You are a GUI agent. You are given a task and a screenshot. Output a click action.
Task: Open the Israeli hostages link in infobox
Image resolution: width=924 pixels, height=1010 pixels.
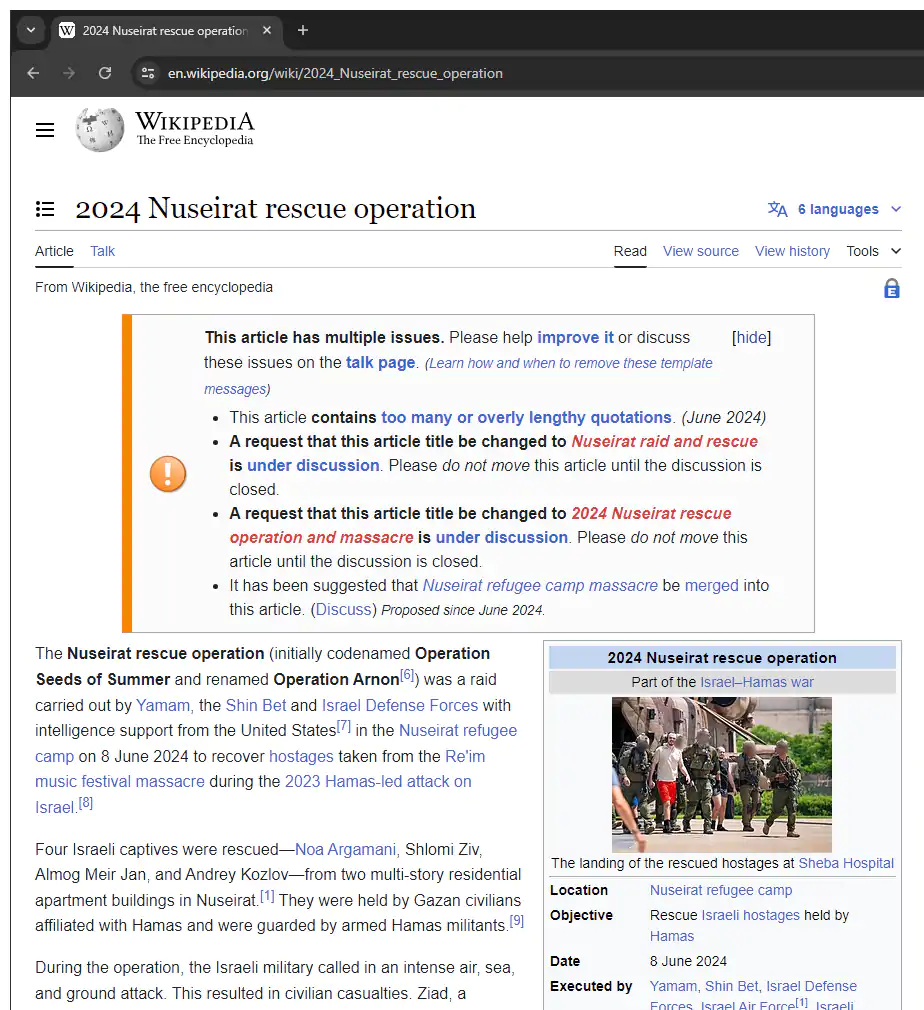coord(751,915)
